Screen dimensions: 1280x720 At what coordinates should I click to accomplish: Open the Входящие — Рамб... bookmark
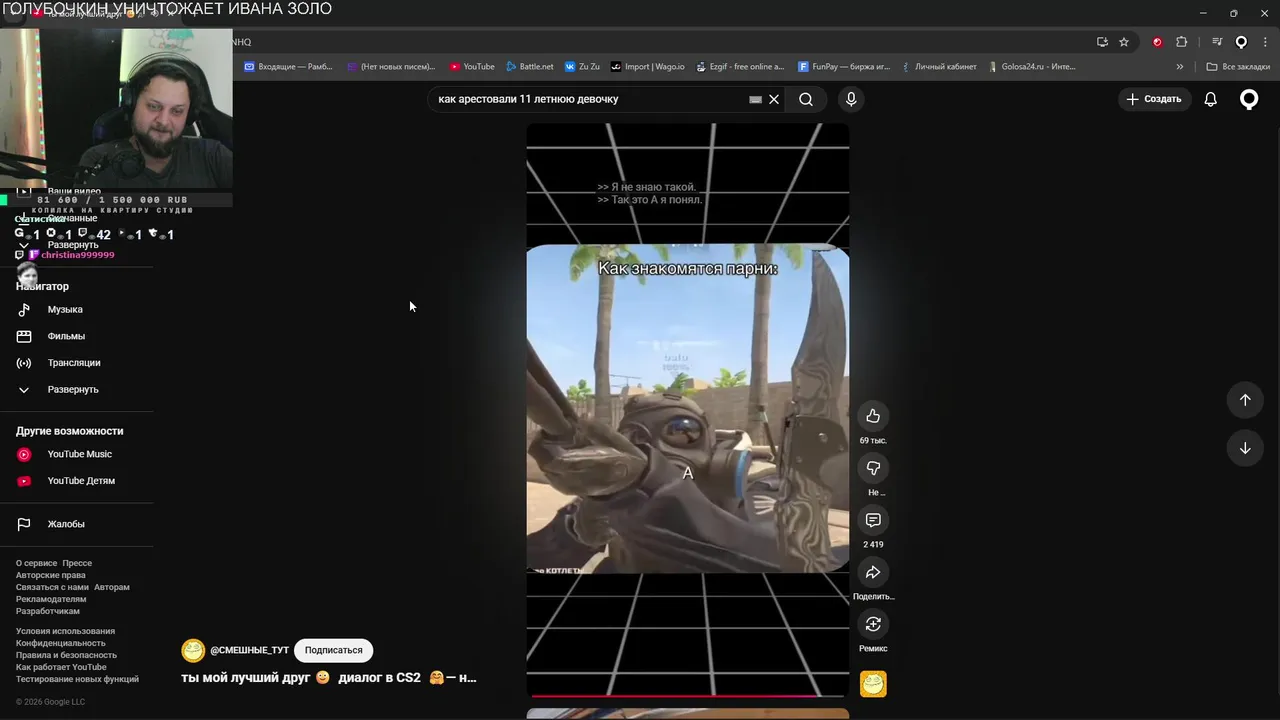click(288, 67)
